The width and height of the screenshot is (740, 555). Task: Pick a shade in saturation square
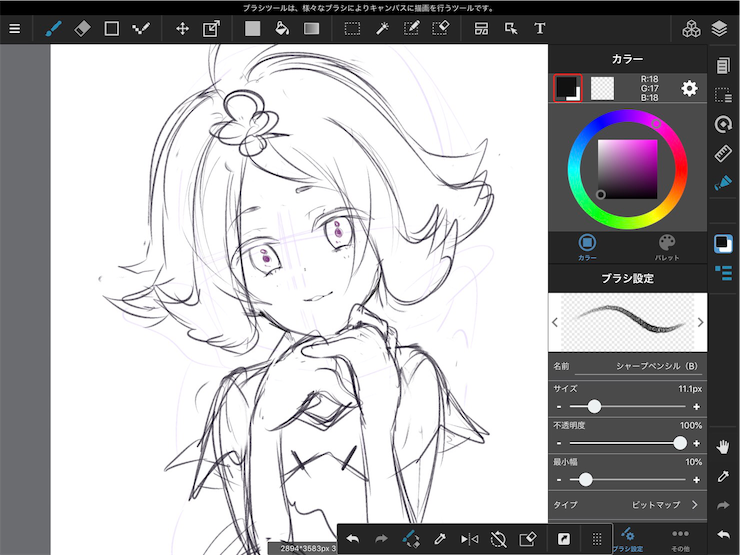pyautogui.click(x=628, y=169)
